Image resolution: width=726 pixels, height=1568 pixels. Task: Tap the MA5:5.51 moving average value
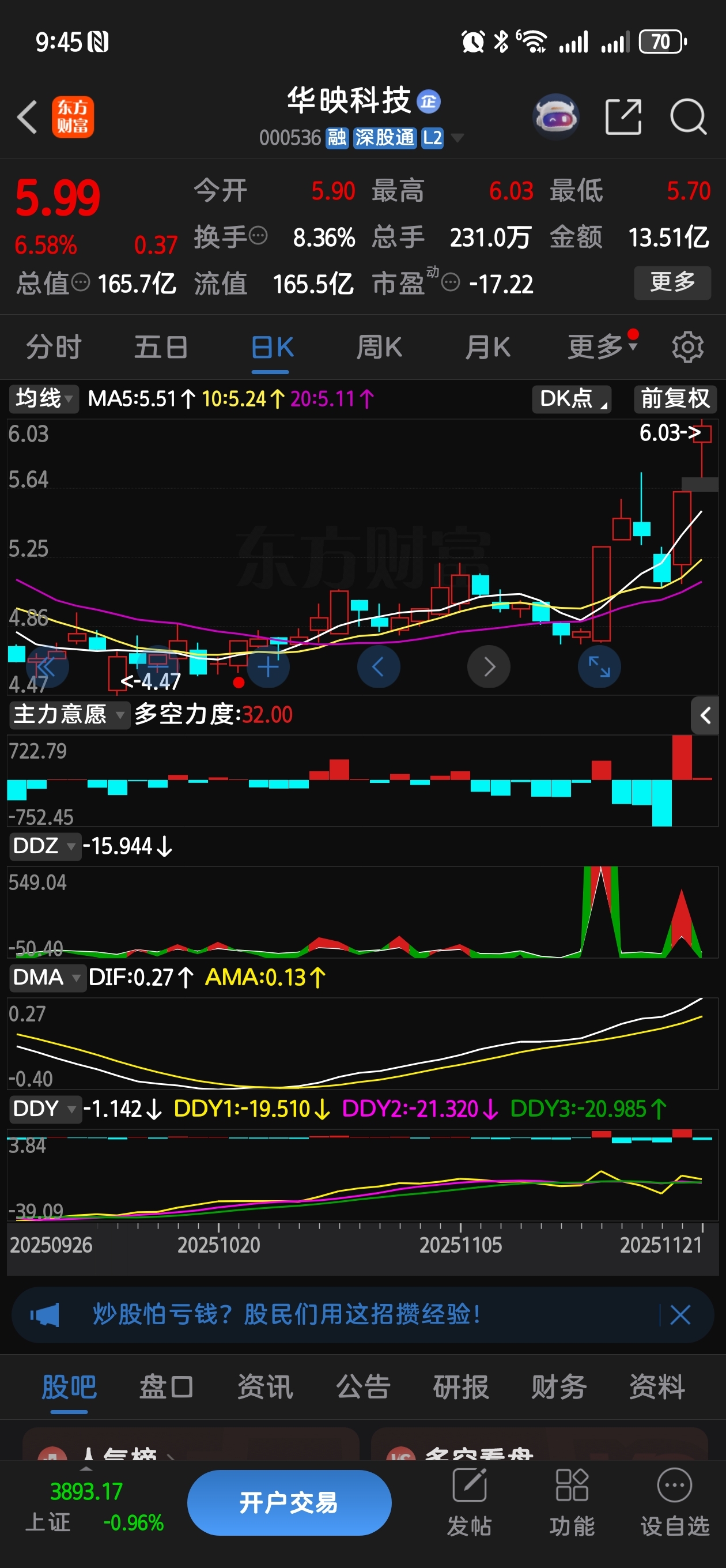(141, 399)
